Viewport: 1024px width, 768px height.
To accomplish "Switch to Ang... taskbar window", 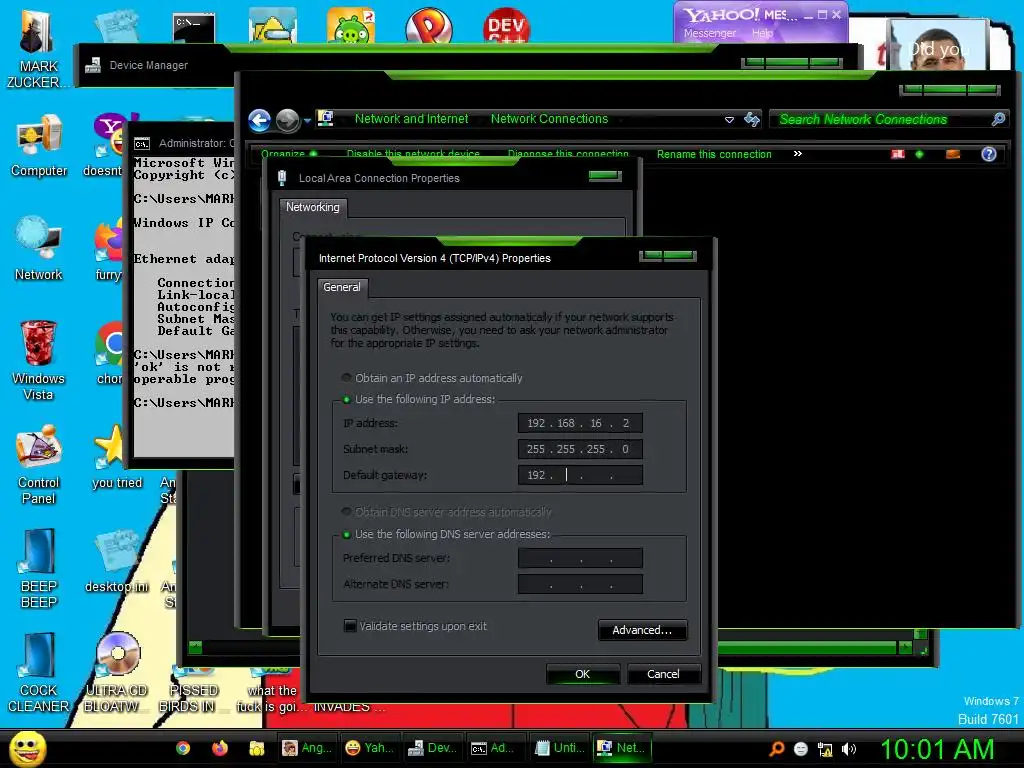I will [x=307, y=748].
